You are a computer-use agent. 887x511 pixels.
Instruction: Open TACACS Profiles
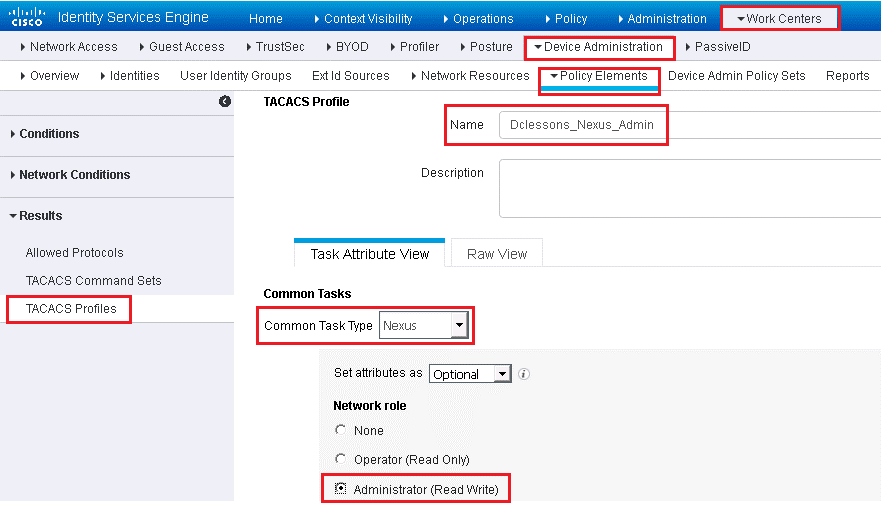71,309
